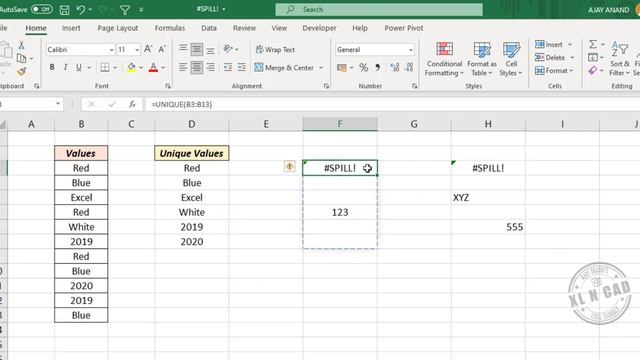Click Middle Align icon
The height and width of the screenshot is (360, 640).
click(x=196, y=49)
